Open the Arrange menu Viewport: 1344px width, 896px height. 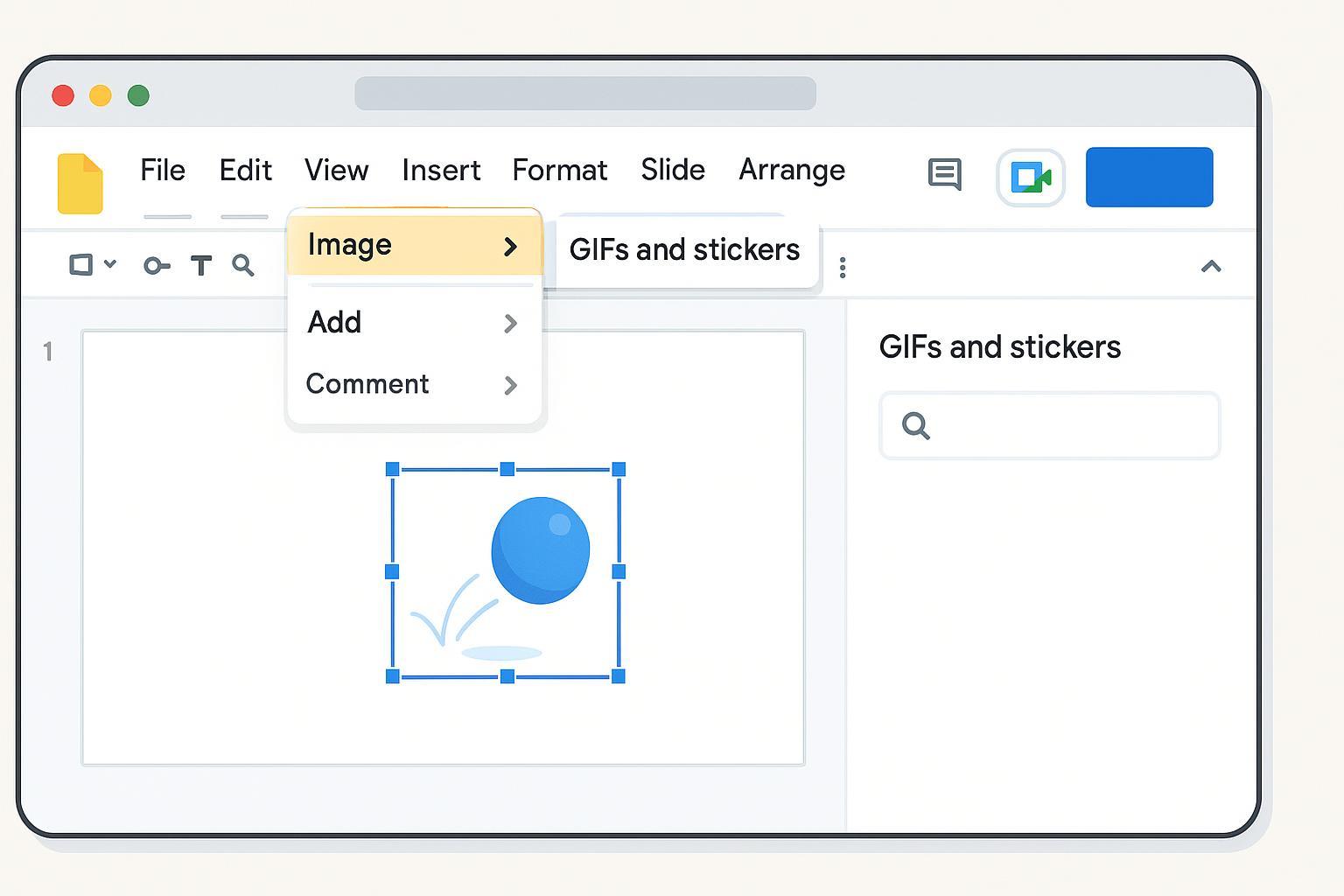(792, 170)
